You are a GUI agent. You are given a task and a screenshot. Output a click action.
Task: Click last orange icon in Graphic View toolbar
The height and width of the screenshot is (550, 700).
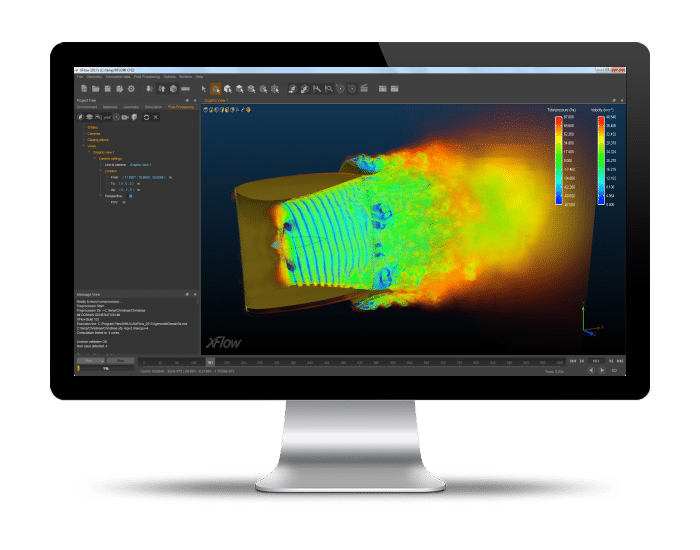click(x=248, y=109)
